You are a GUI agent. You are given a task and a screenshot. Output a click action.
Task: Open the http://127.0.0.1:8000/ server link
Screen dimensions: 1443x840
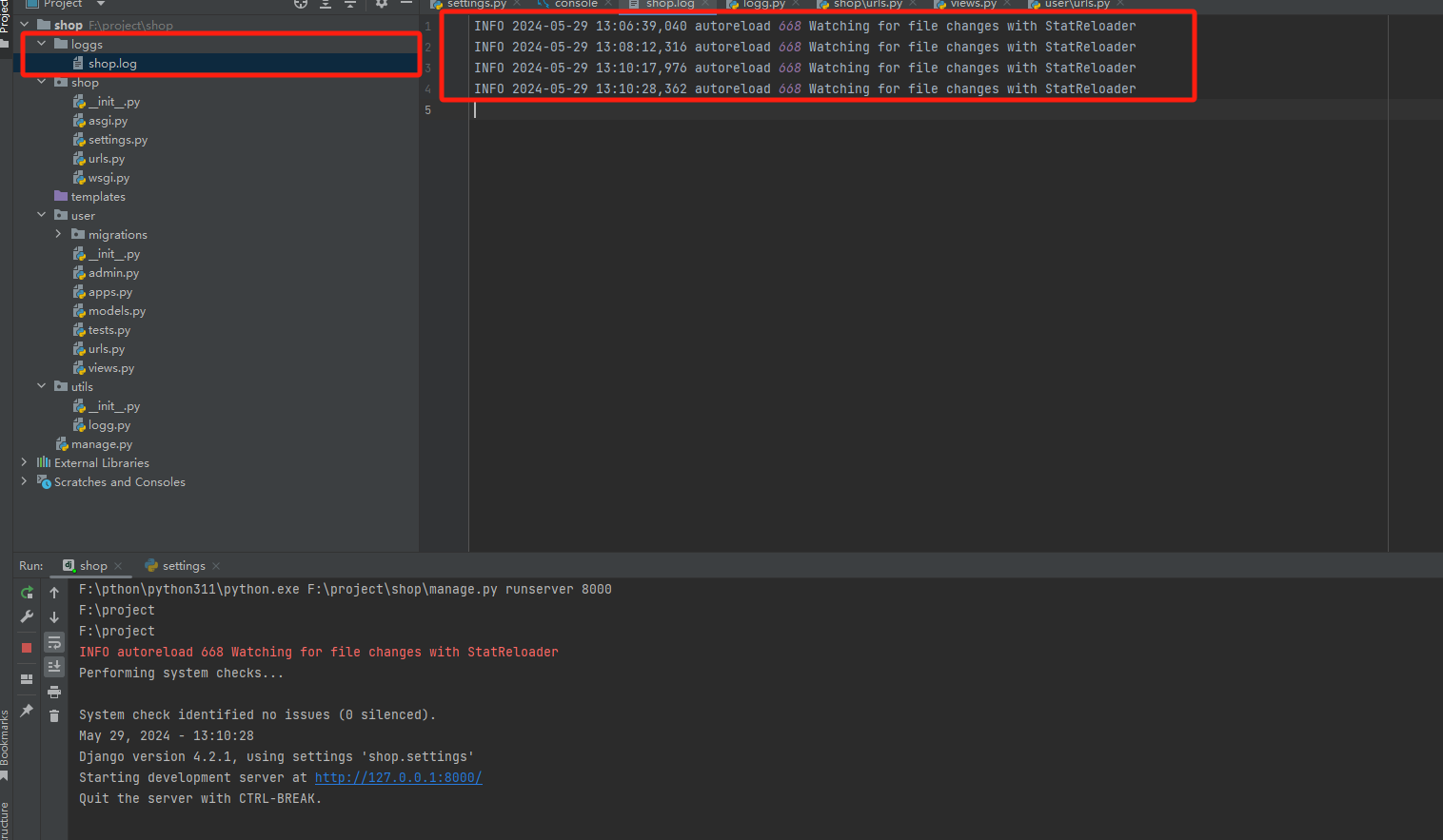[398, 777]
